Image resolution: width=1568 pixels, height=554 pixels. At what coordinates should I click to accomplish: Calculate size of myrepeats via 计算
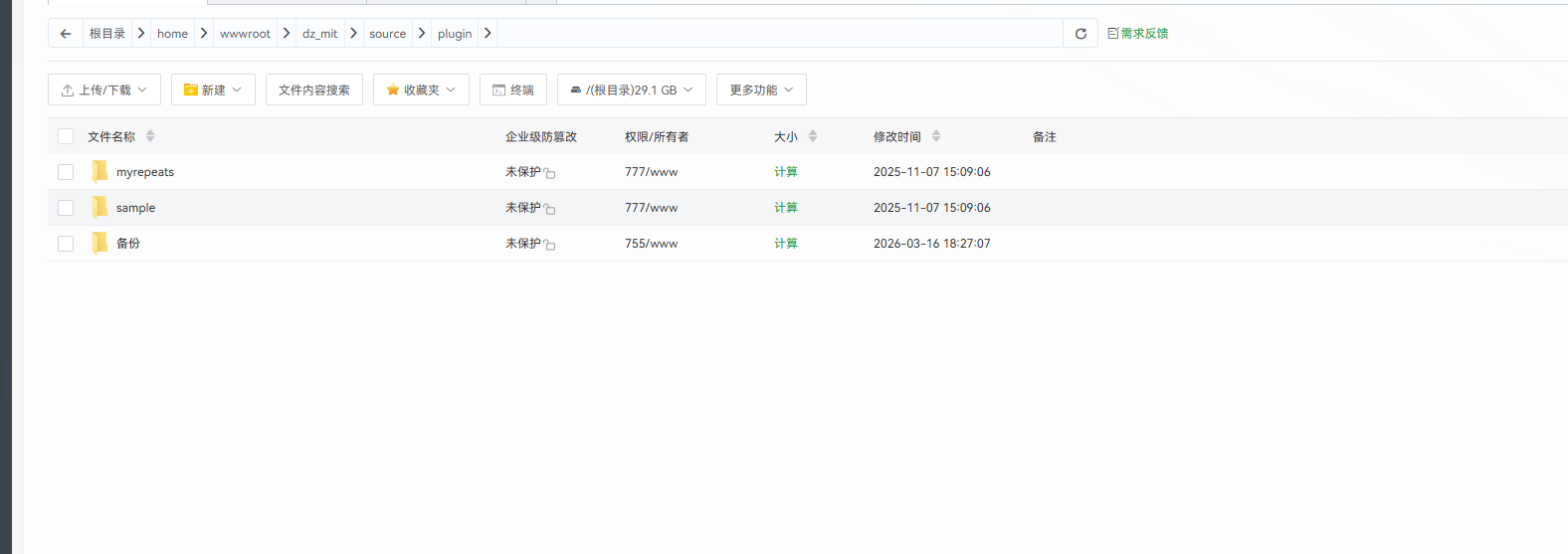[786, 172]
